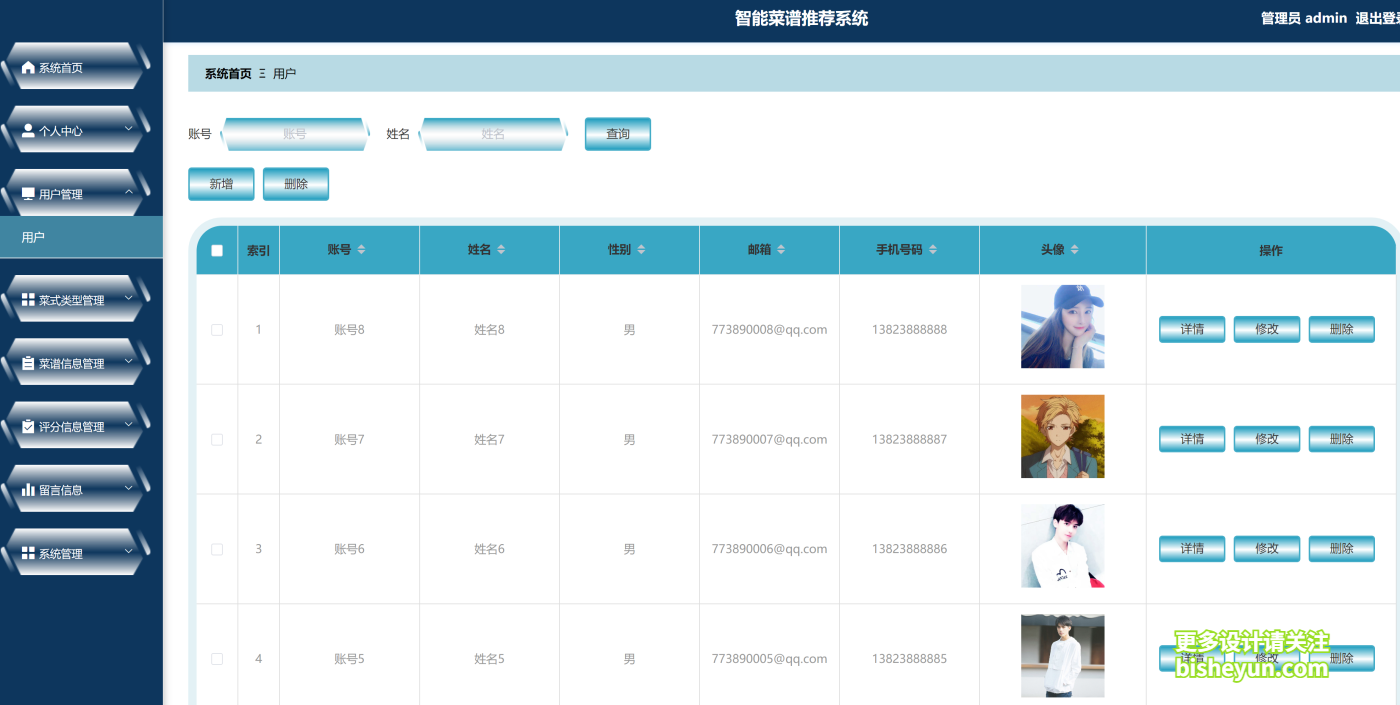1400x705 pixels.
Task: Collapse the 用户管理 menu chevron
Action: 128,193
